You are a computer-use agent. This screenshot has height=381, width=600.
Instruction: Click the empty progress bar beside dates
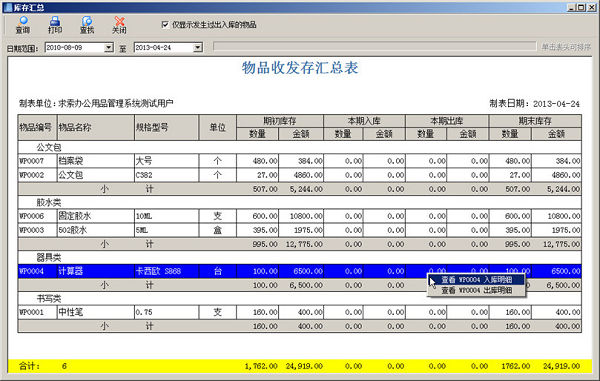[x=375, y=47]
